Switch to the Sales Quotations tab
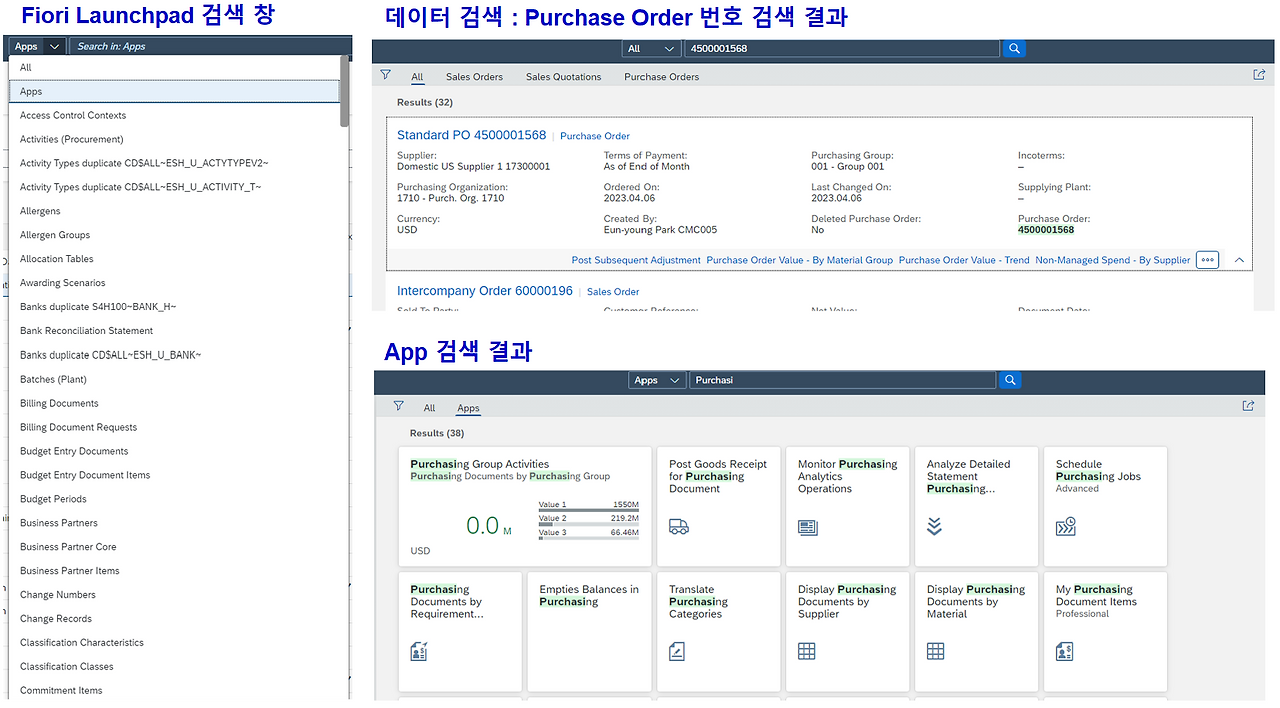The width and height of the screenshot is (1280, 708). (x=561, y=76)
